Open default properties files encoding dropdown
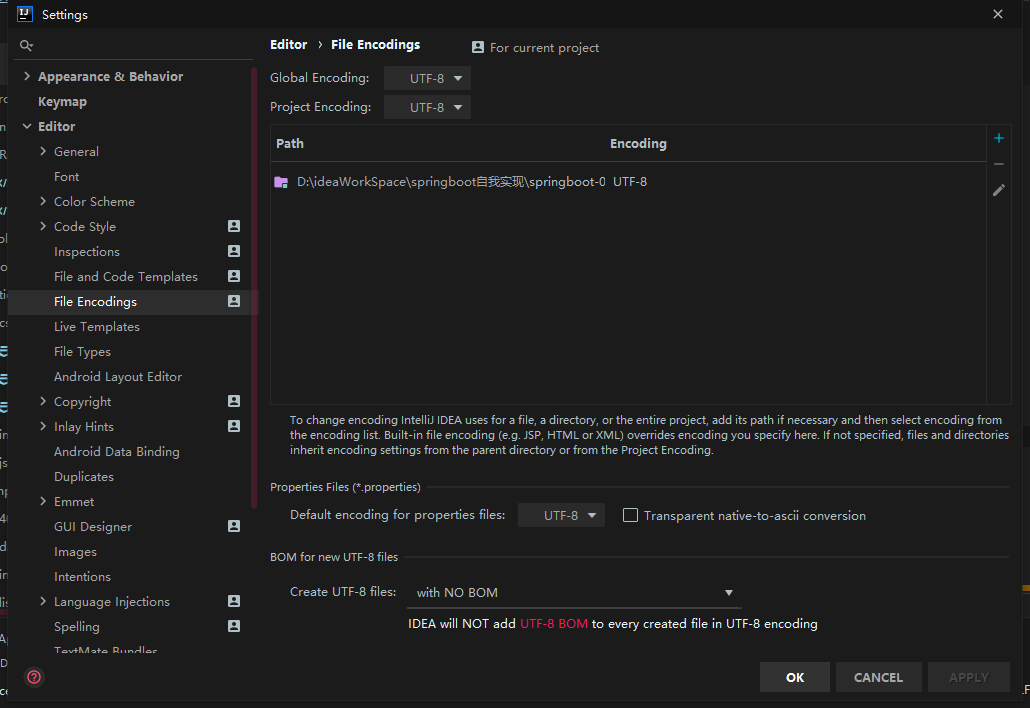Image resolution: width=1030 pixels, height=708 pixels. click(561, 516)
